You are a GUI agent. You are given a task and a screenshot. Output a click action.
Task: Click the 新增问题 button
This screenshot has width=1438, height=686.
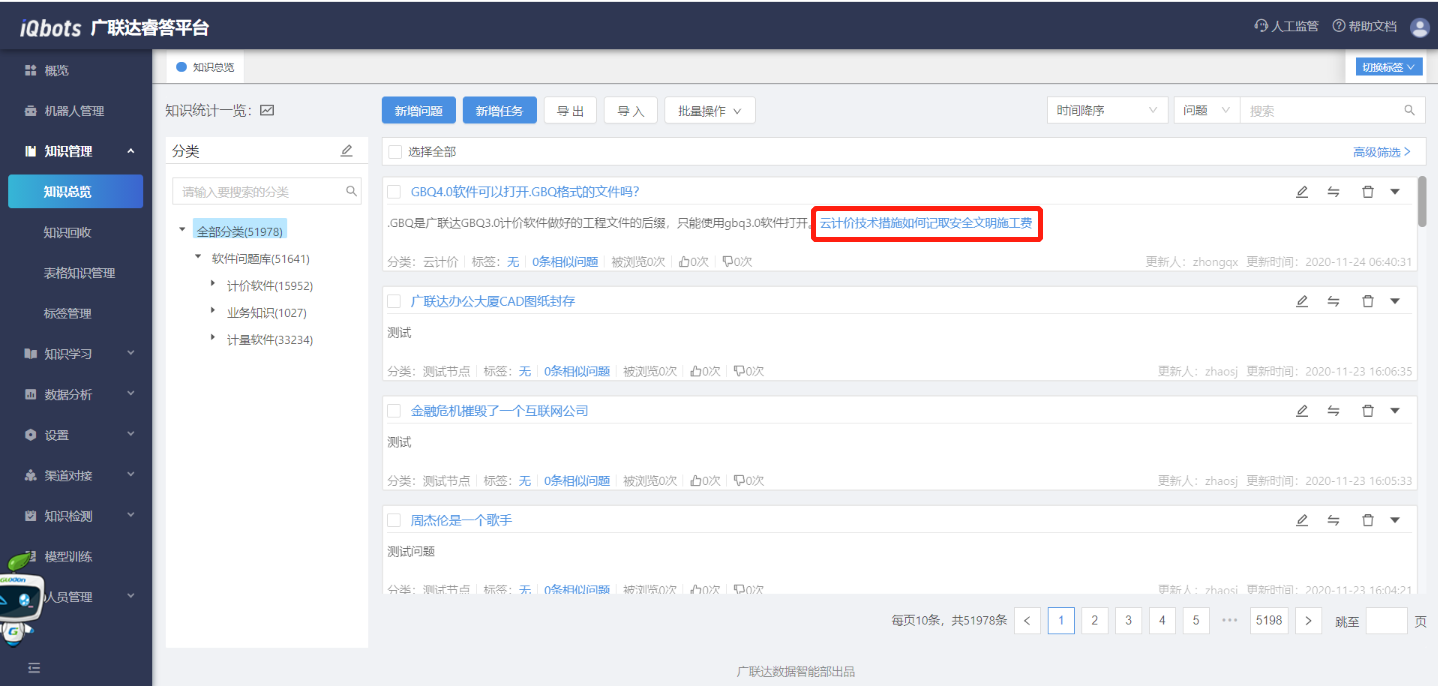[x=418, y=111]
